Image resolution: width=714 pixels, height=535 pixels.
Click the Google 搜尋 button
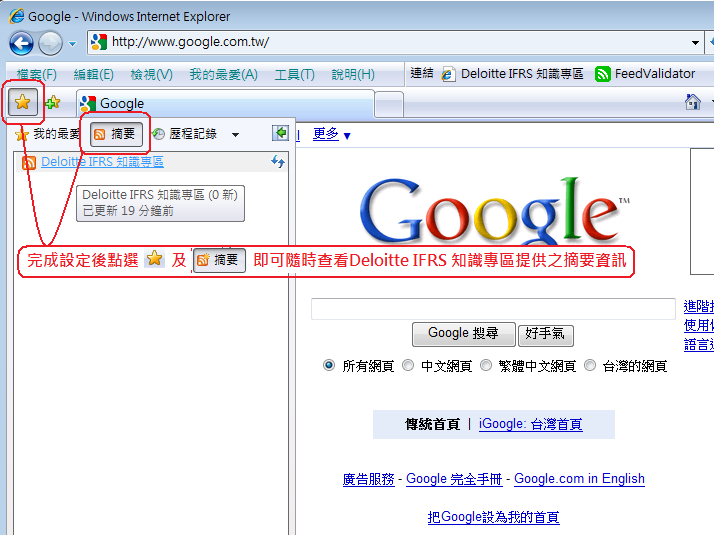coord(464,335)
